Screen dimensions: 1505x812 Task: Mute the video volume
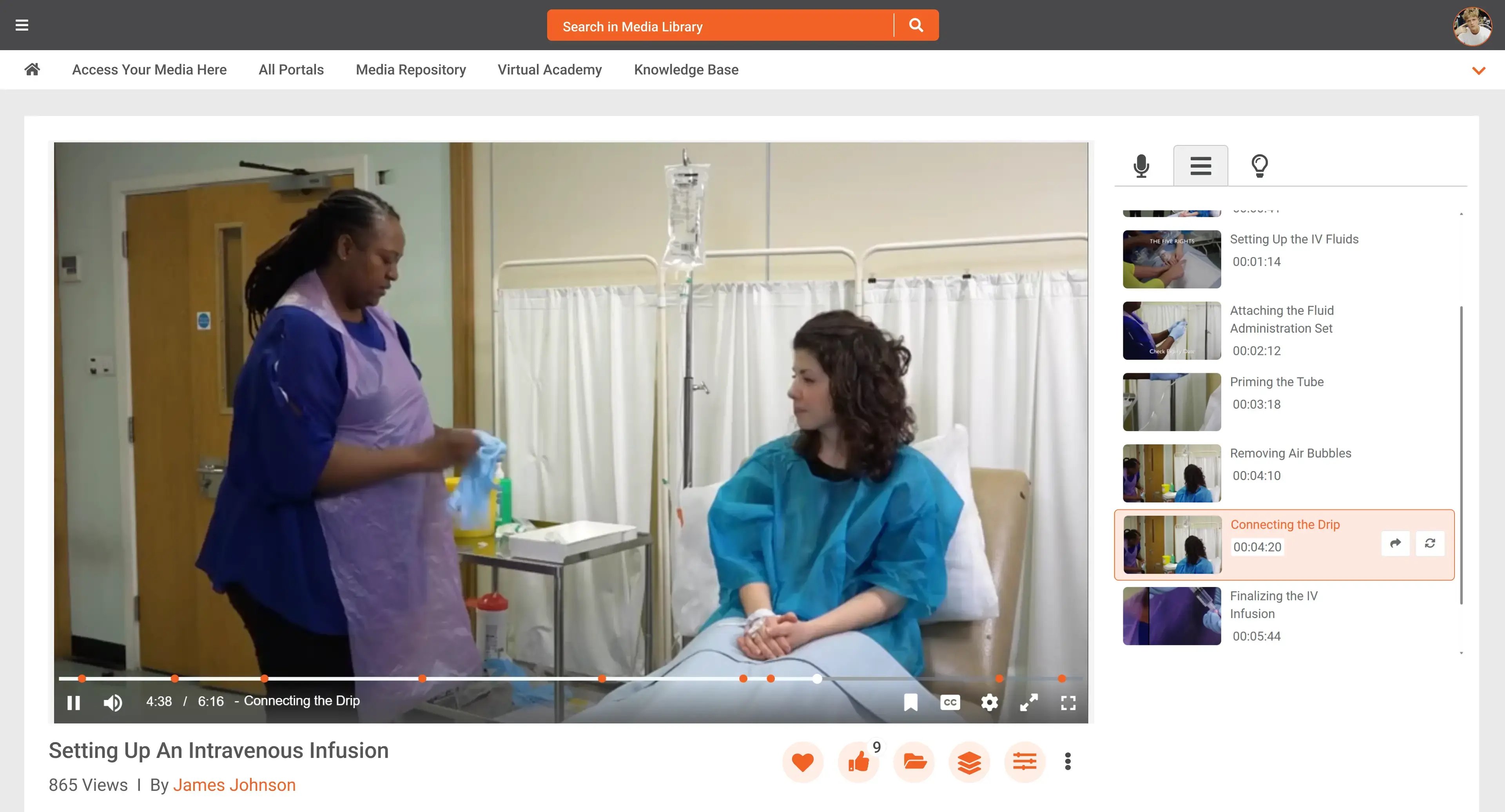pyautogui.click(x=113, y=702)
